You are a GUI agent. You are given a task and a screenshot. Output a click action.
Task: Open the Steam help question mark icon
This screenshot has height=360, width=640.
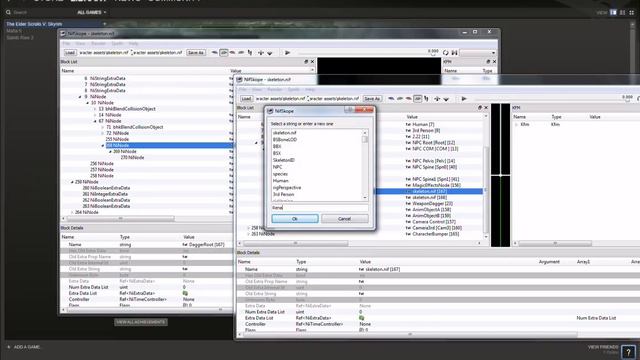point(628,351)
